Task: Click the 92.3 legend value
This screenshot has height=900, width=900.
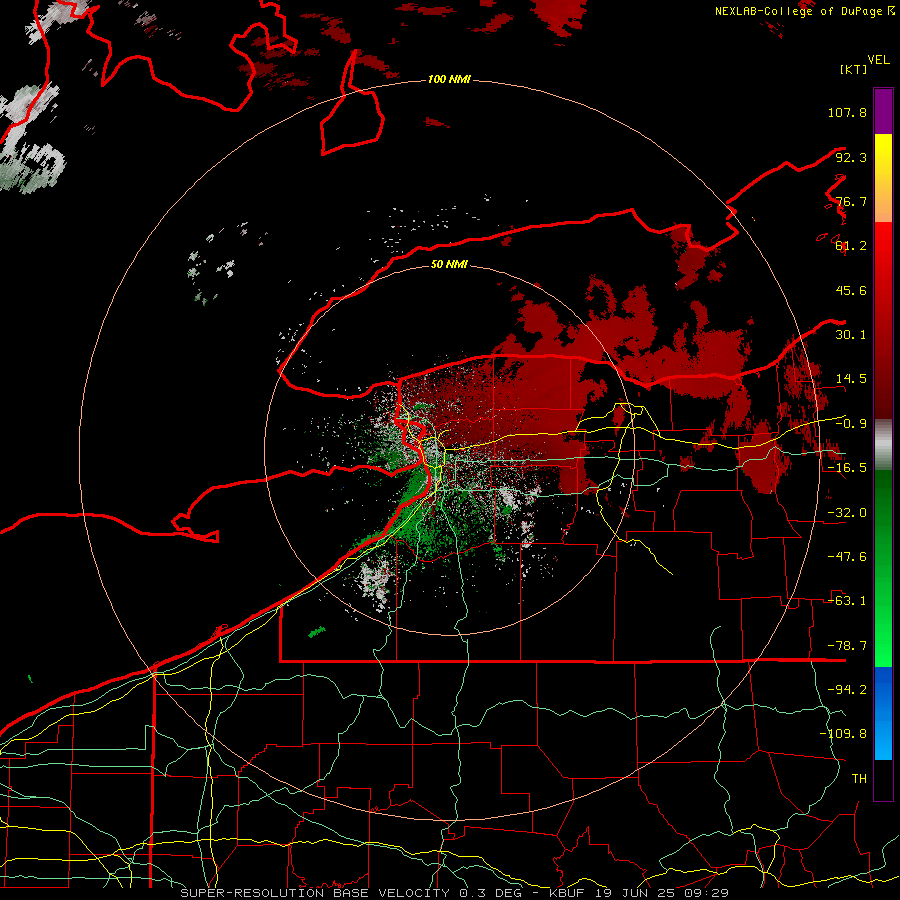Action: click(x=851, y=157)
